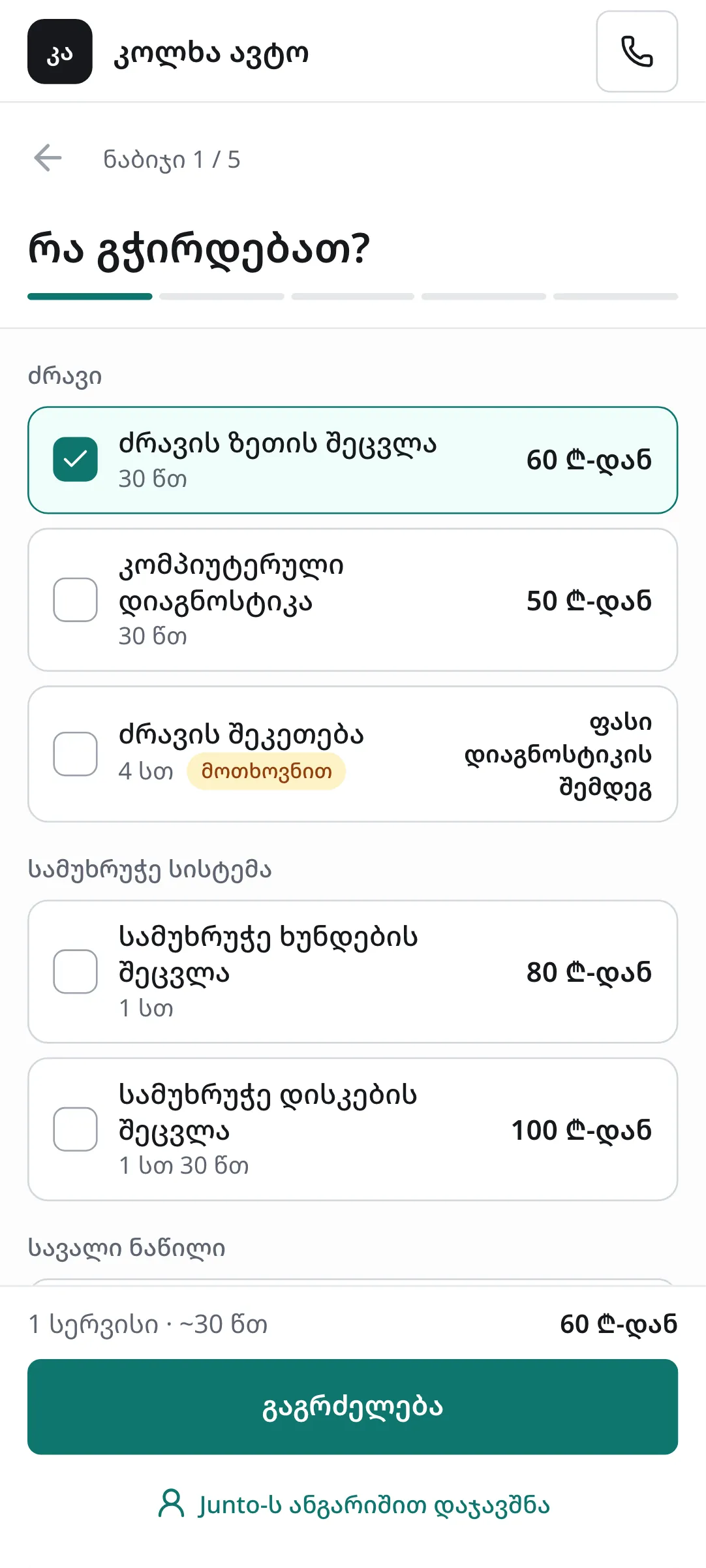Uncheck the ძრავის ზეთის შეცვლა checkbox
This screenshot has height=1568, width=706.
(76, 460)
